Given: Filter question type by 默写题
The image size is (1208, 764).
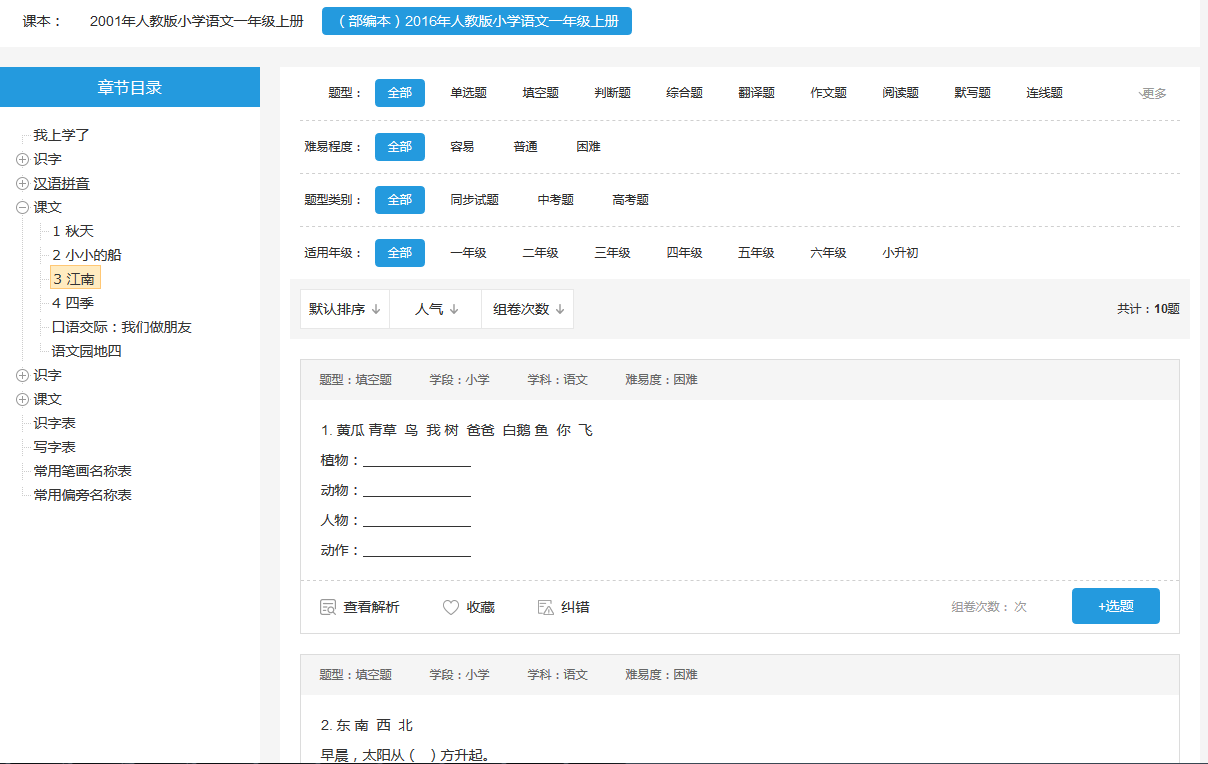Looking at the screenshot, I should 972,93.
